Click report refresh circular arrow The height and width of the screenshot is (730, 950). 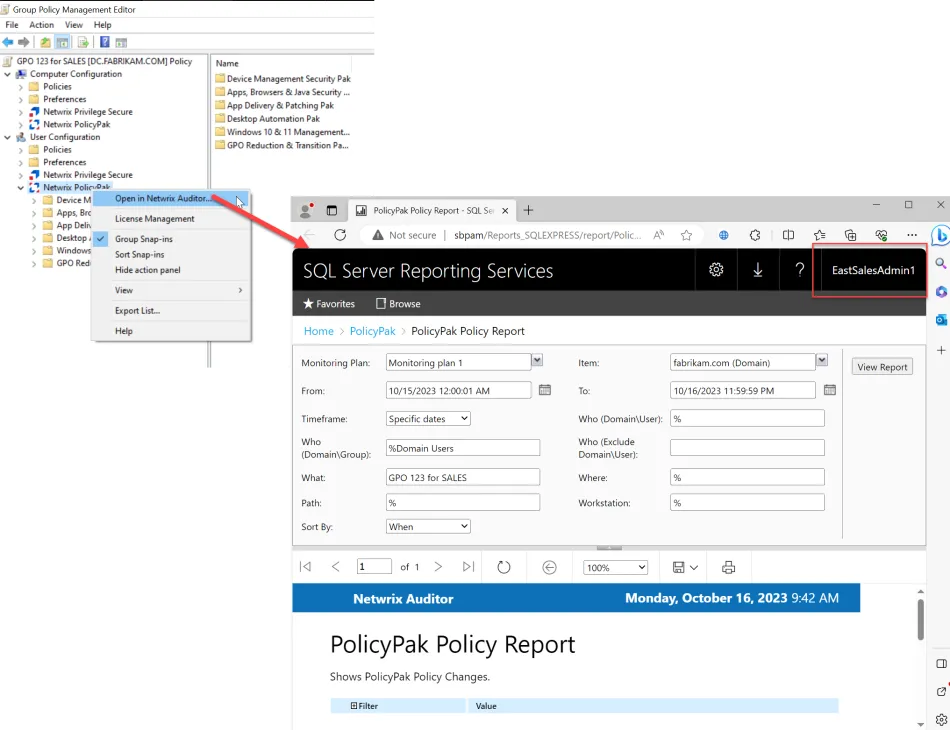503,567
